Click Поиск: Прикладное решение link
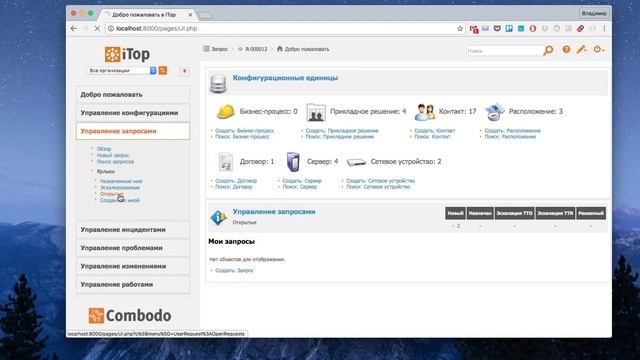Viewport: 640px width, 360px height. (340, 137)
